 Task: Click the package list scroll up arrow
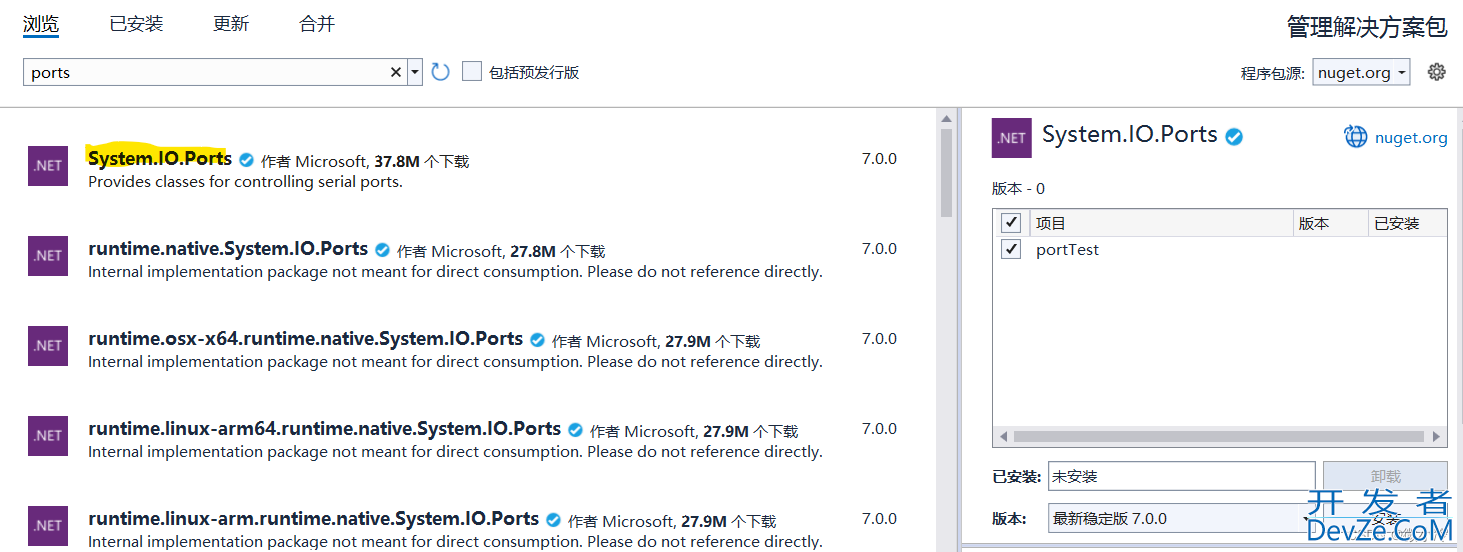946,119
